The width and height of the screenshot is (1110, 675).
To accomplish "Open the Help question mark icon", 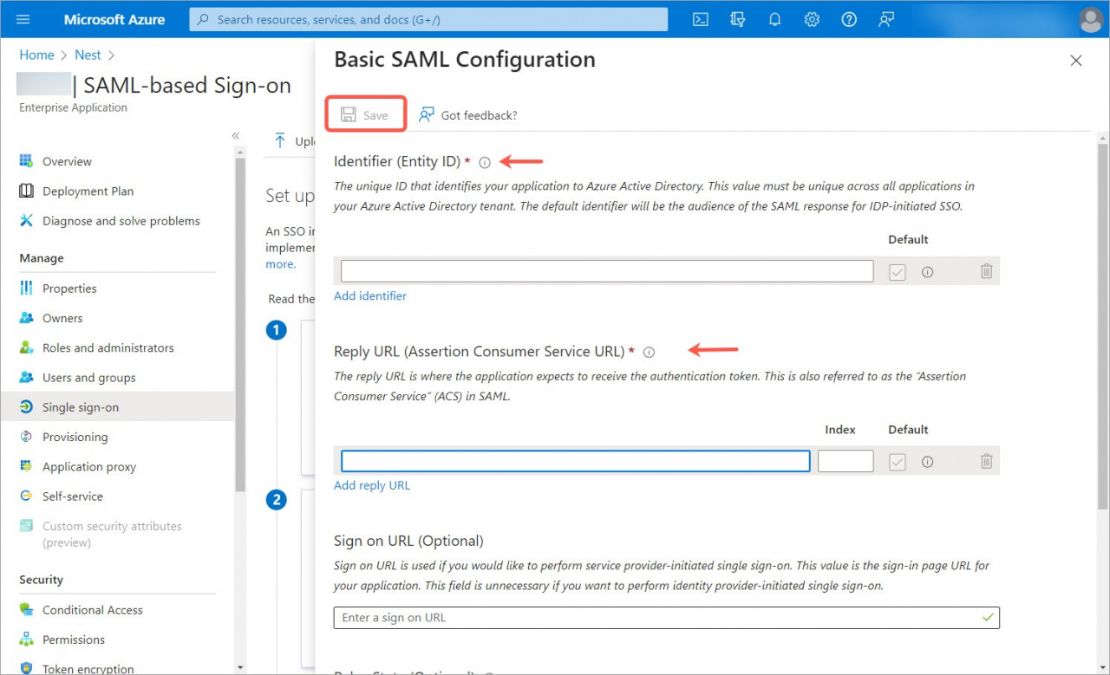I will coord(849,19).
